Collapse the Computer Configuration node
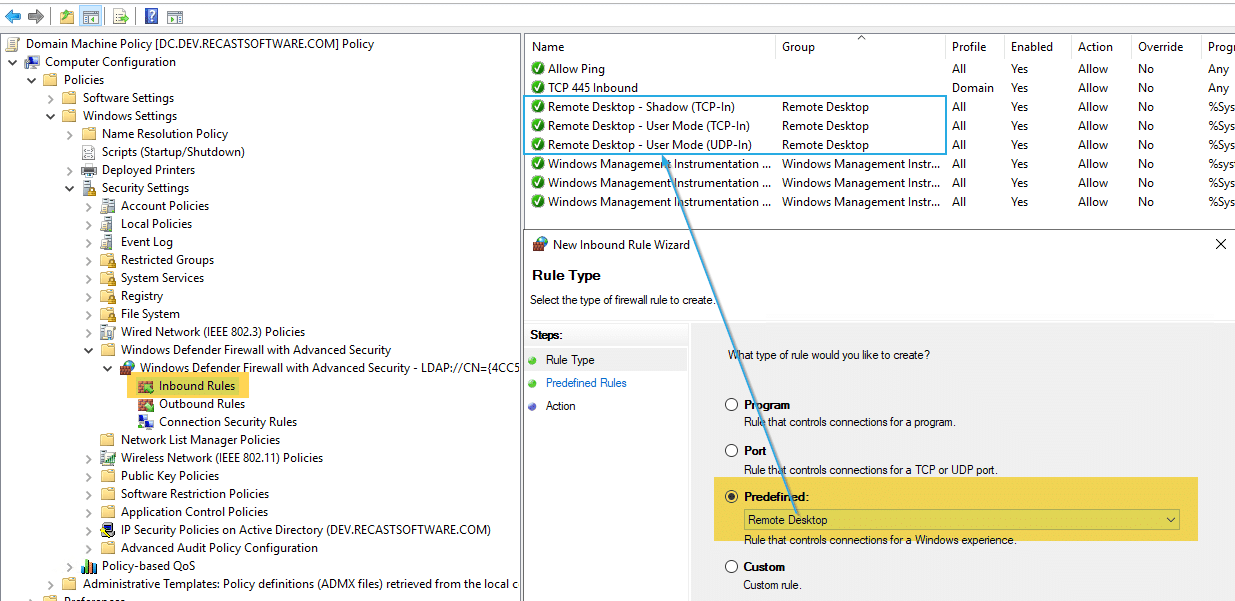The image size is (1235, 601). tap(13, 62)
